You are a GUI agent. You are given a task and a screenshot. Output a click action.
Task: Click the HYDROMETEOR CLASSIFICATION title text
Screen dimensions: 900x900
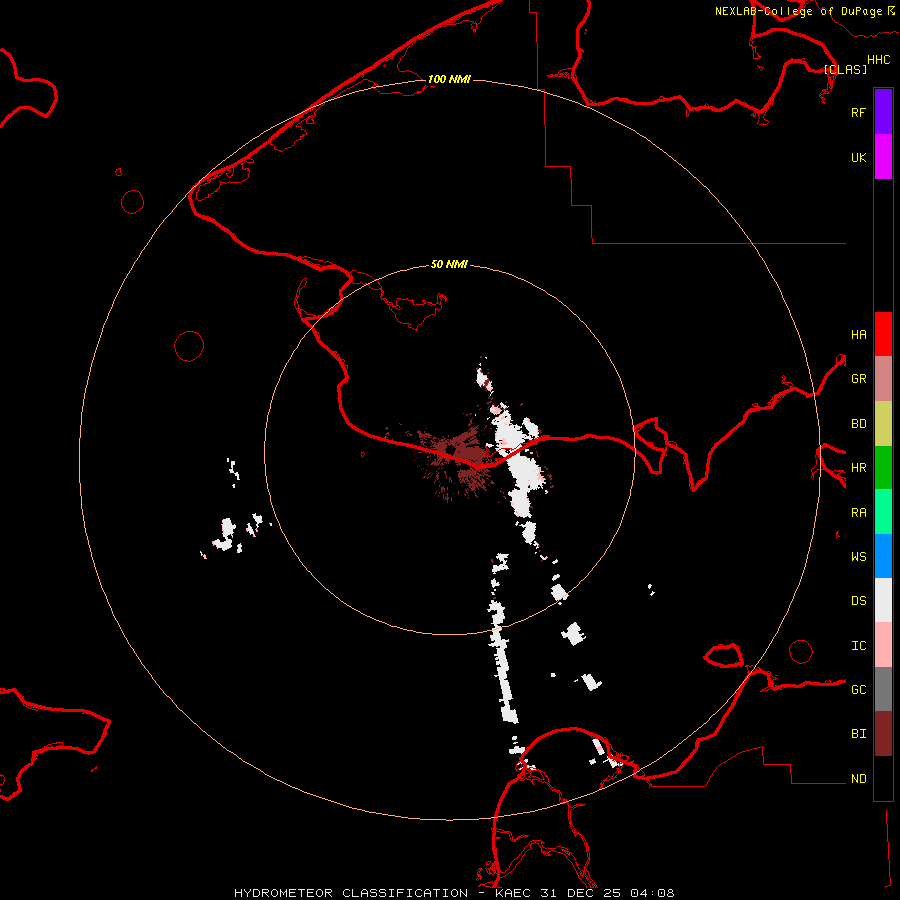click(x=351, y=893)
